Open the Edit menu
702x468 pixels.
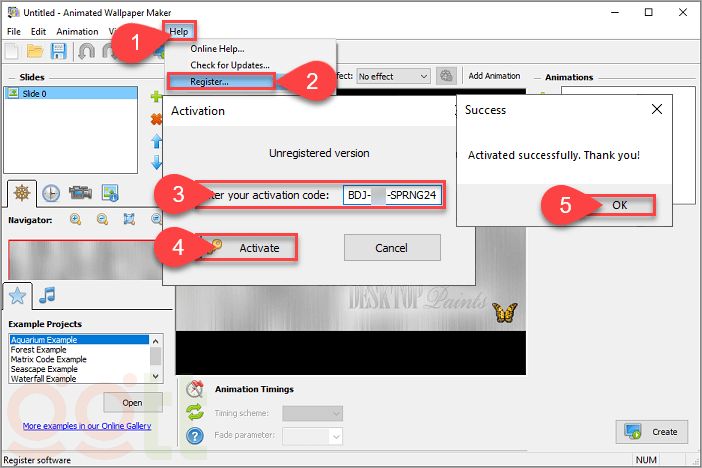click(x=38, y=31)
